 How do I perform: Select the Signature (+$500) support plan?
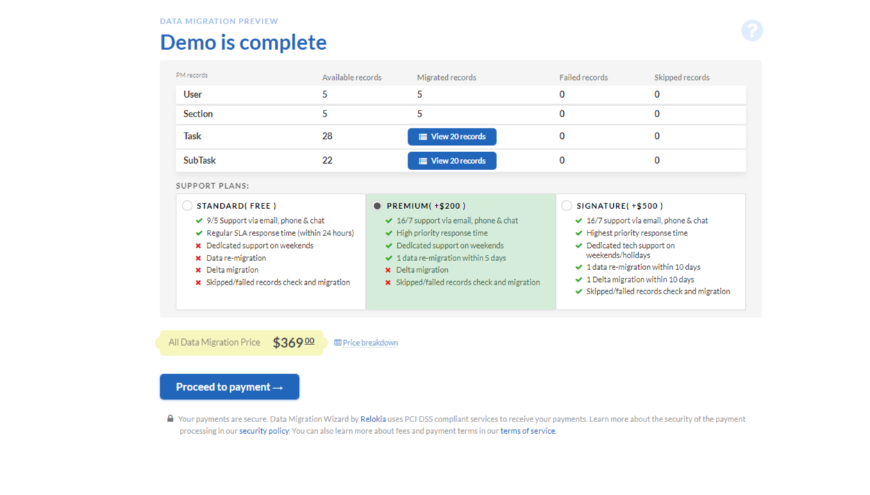point(567,206)
